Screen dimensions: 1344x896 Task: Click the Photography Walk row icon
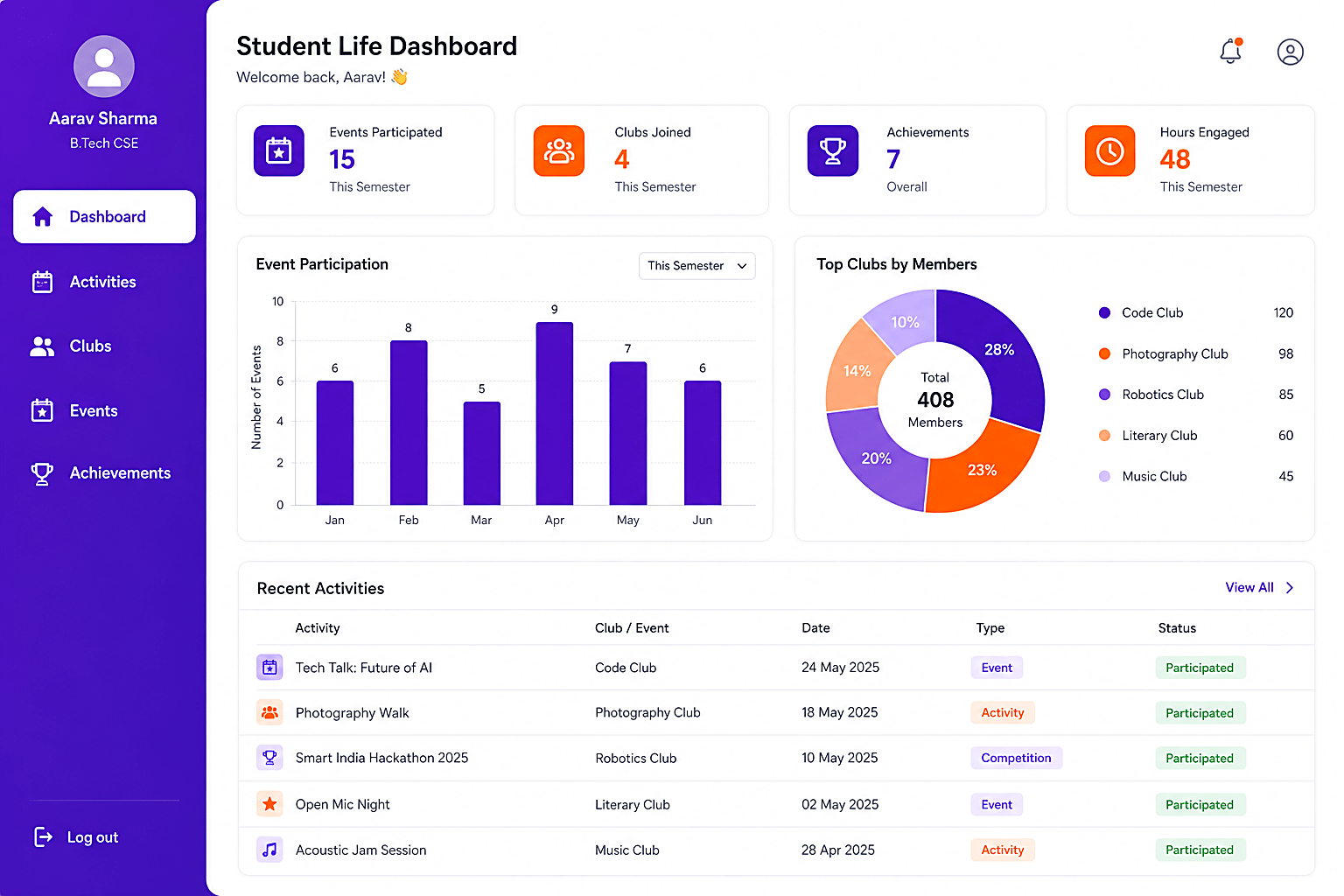[269, 713]
